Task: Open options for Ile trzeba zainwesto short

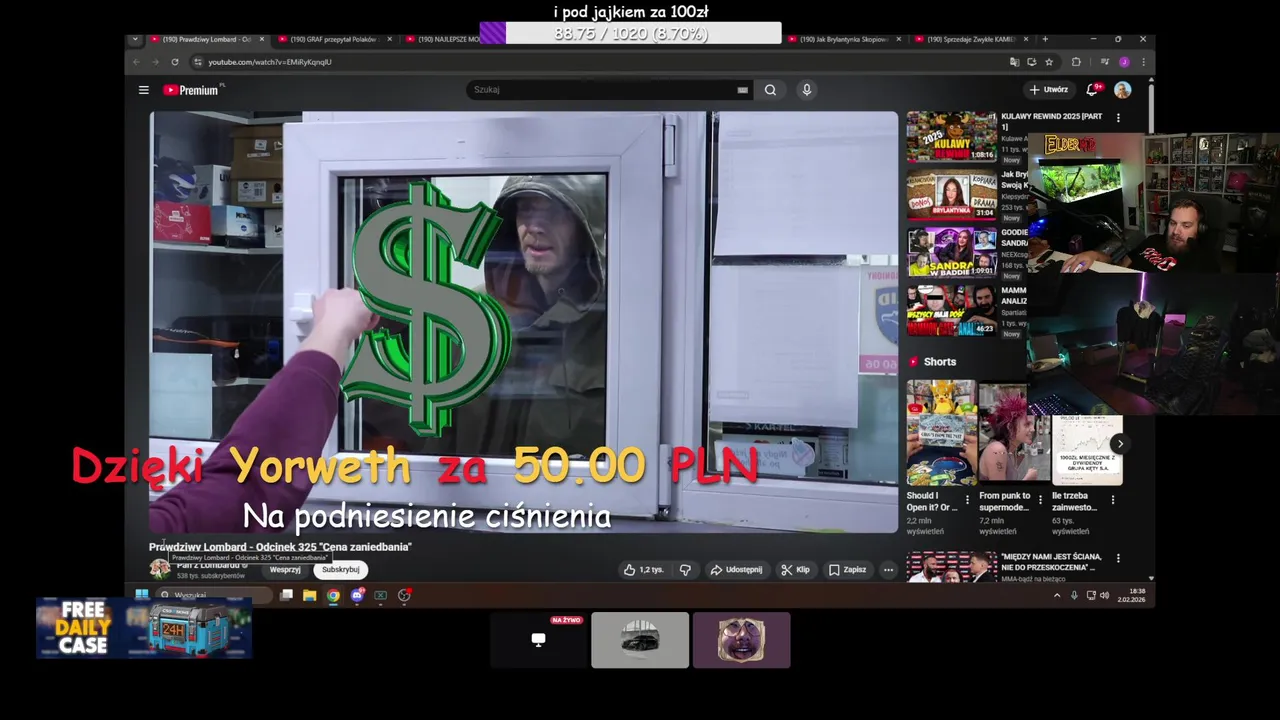Action: coord(1112,499)
